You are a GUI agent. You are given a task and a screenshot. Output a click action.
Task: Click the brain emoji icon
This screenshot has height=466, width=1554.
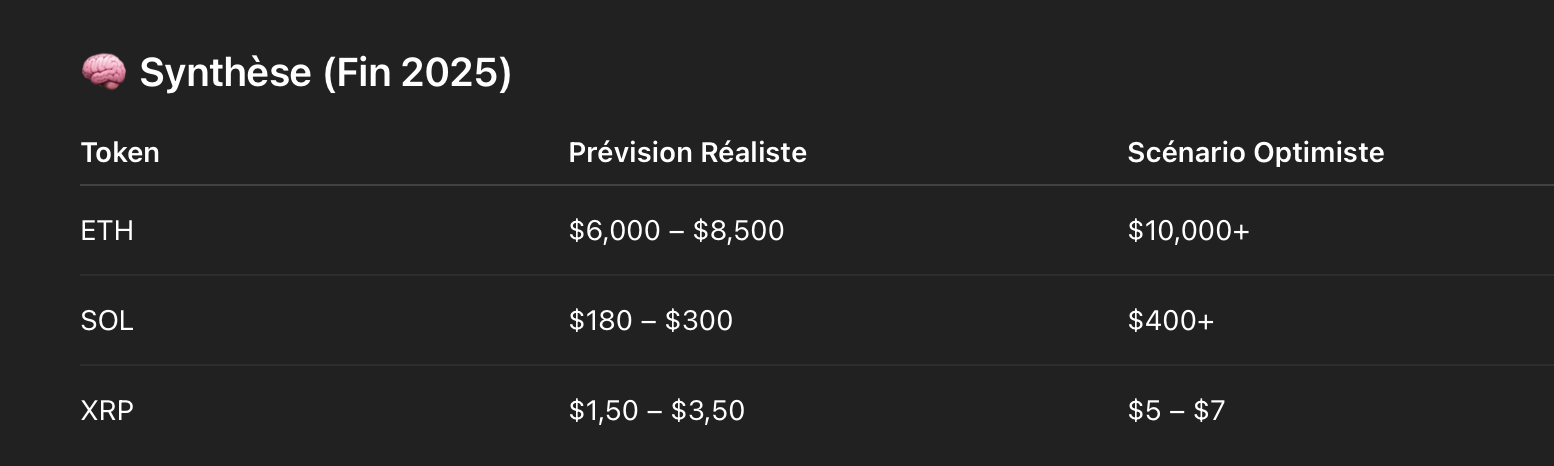click(103, 73)
